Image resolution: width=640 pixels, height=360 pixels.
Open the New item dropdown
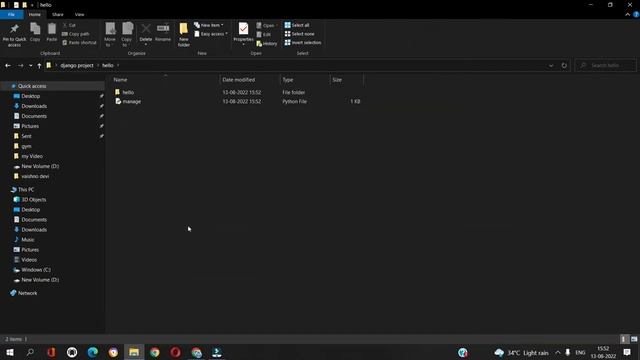point(209,25)
